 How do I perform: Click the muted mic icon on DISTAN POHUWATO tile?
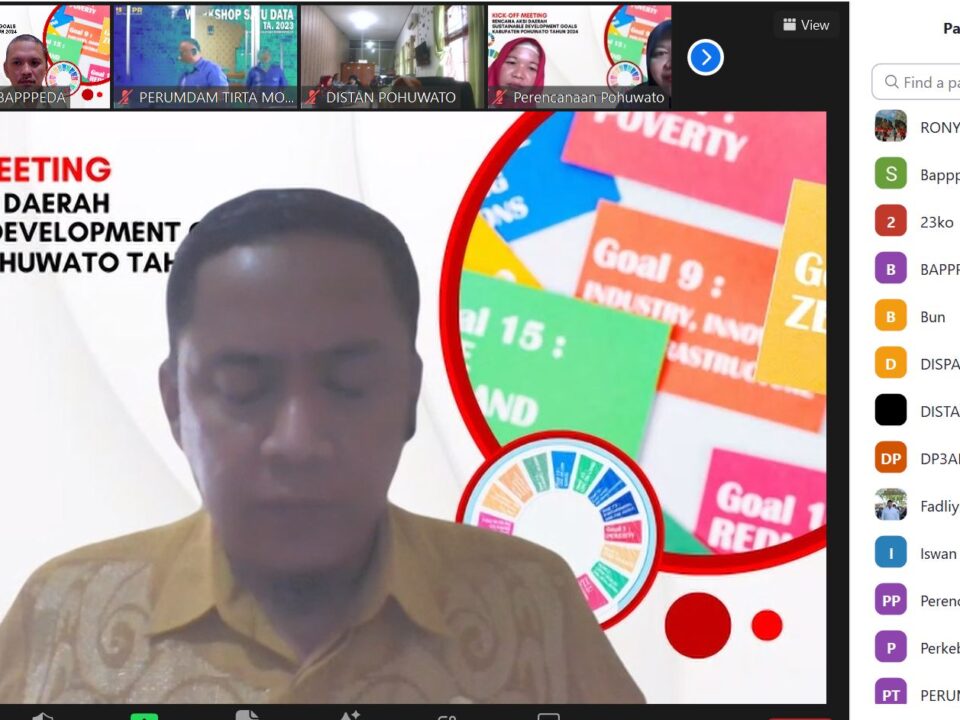[312, 98]
